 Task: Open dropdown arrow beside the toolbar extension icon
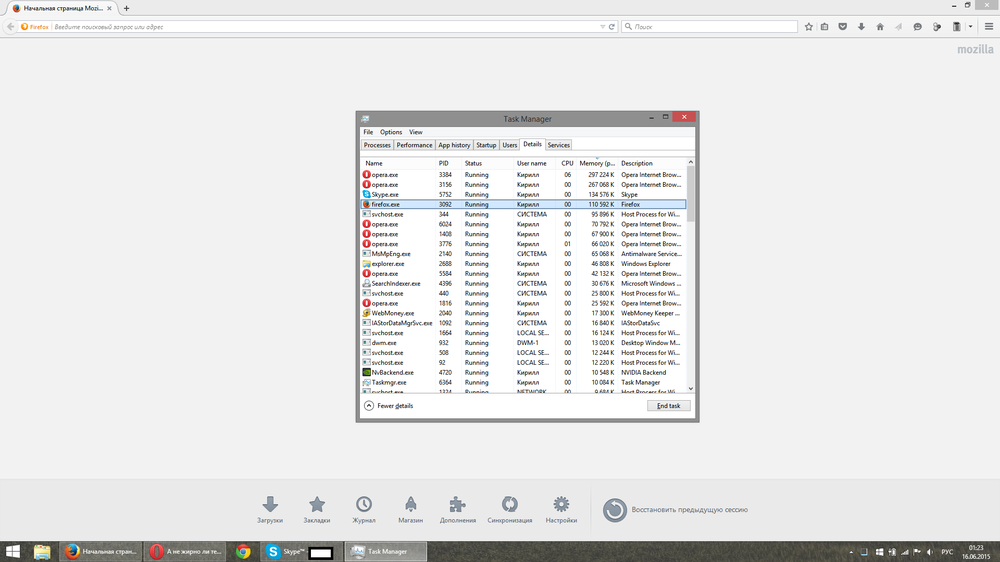tap(971, 27)
